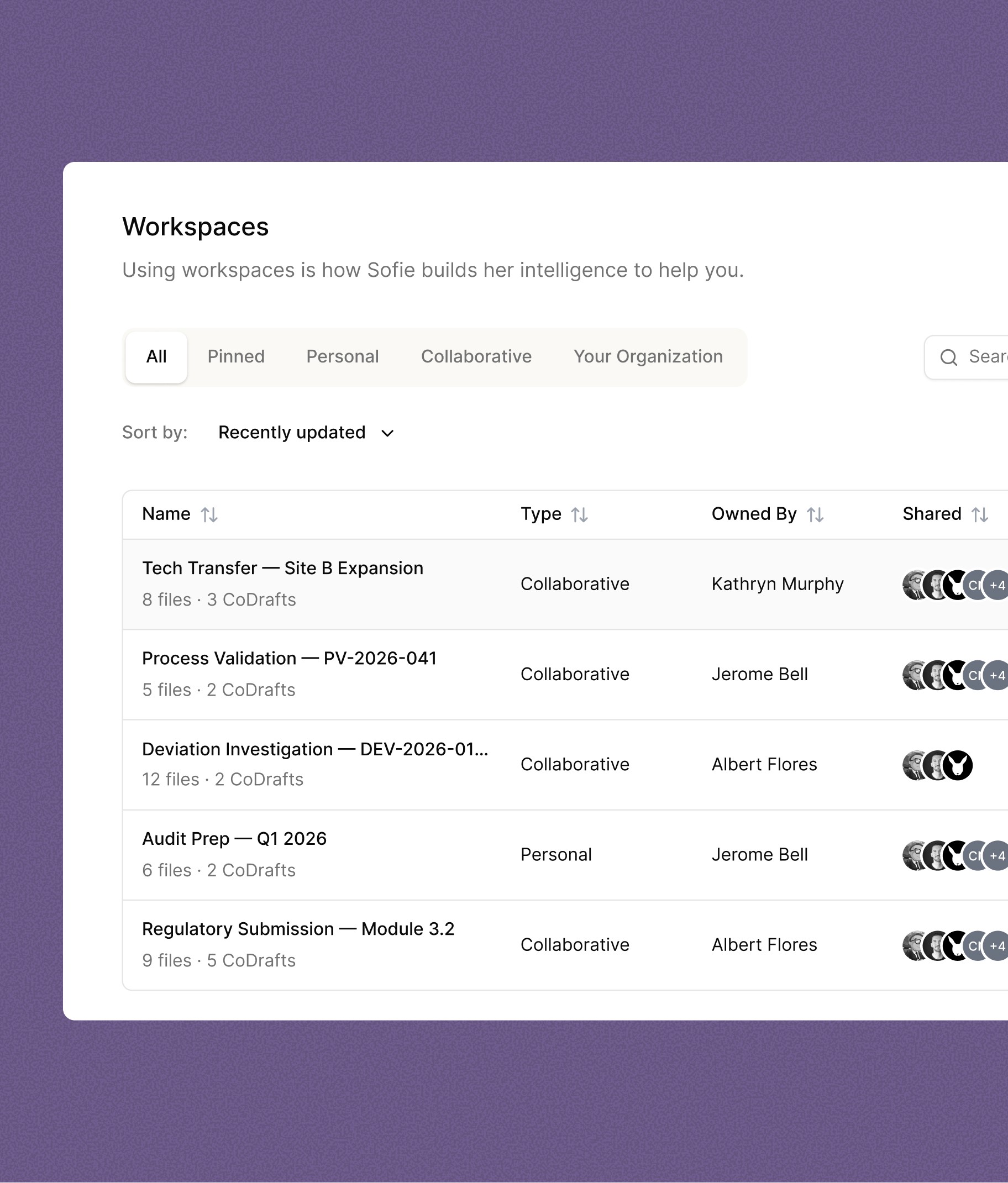1008x1183 pixels.
Task: Click the Type column sort arrows
Action: [579, 515]
